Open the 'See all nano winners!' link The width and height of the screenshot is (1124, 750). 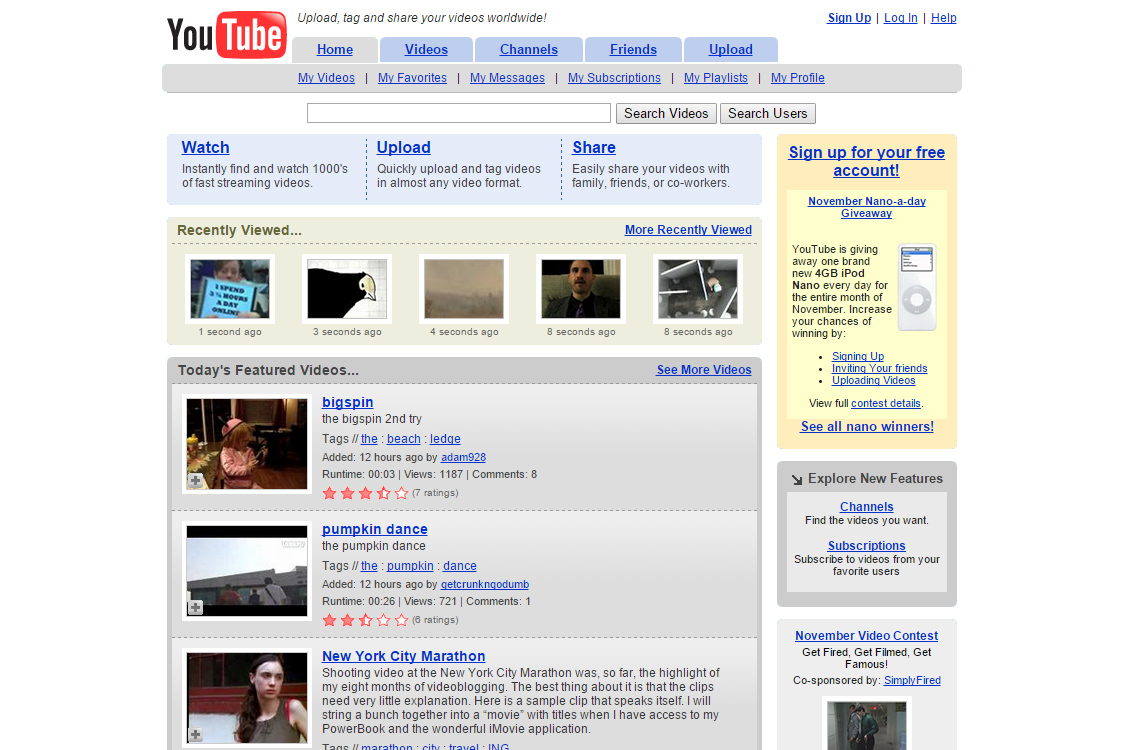(867, 427)
